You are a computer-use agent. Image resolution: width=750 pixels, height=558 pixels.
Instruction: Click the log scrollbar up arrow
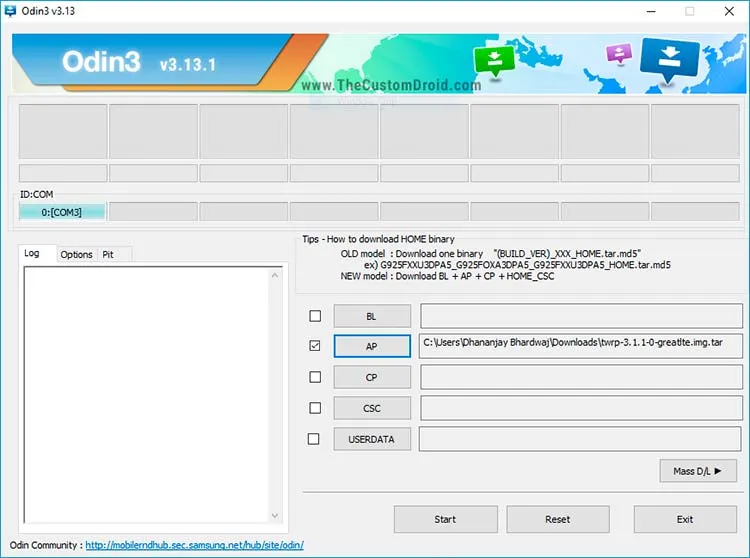tap(275, 275)
